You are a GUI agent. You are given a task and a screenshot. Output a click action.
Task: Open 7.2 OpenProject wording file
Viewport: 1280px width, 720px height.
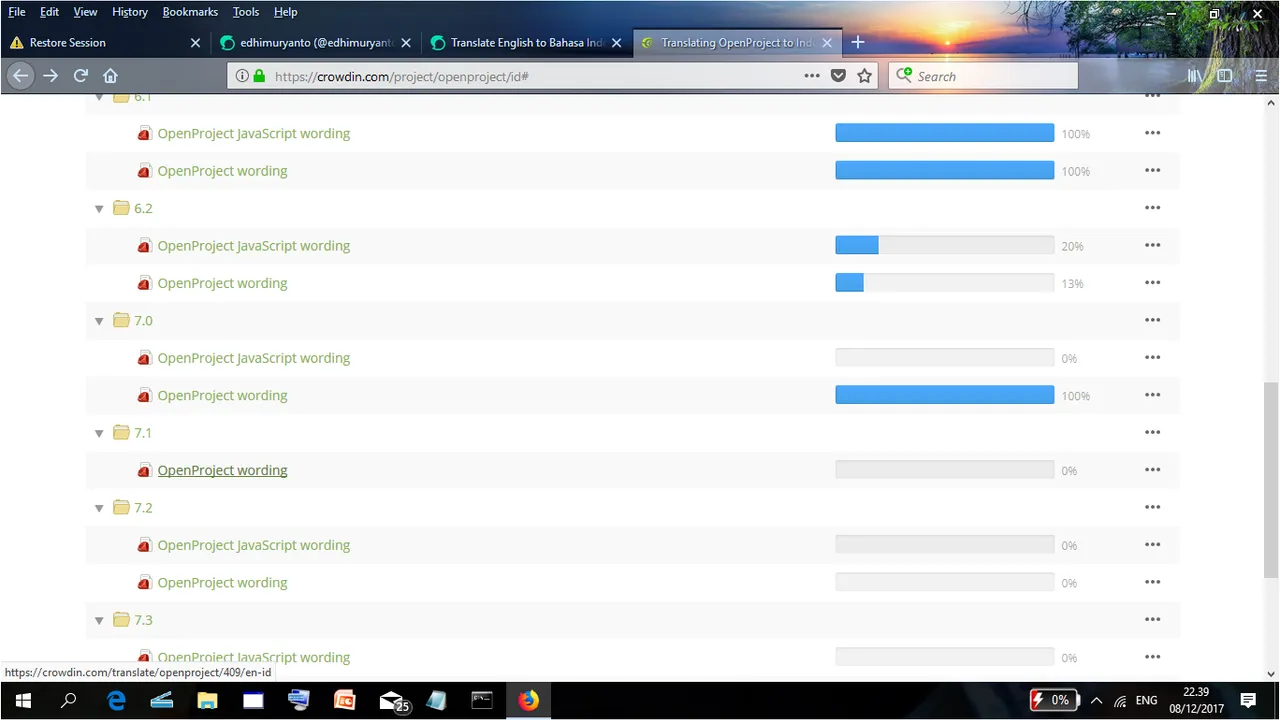click(222, 583)
